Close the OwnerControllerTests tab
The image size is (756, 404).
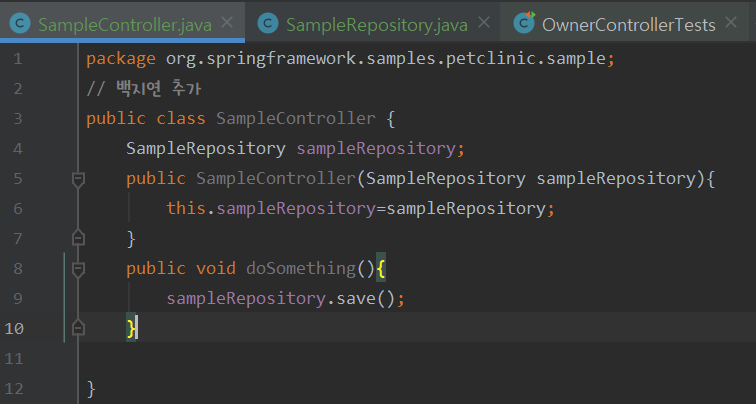[x=731, y=22]
